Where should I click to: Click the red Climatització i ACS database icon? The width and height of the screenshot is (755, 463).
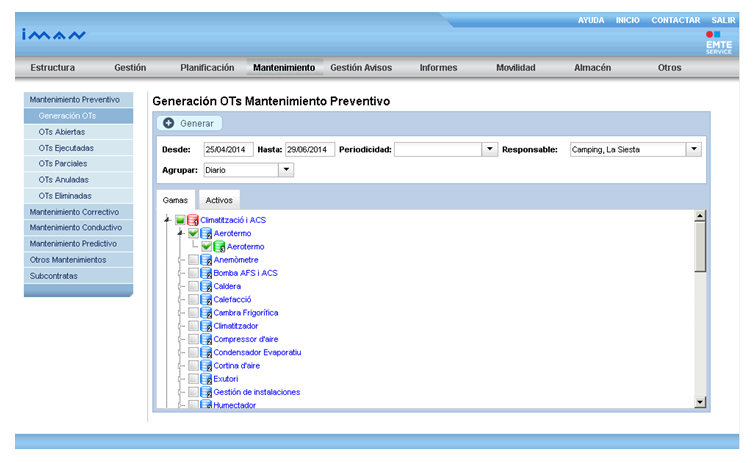(x=193, y=220)
